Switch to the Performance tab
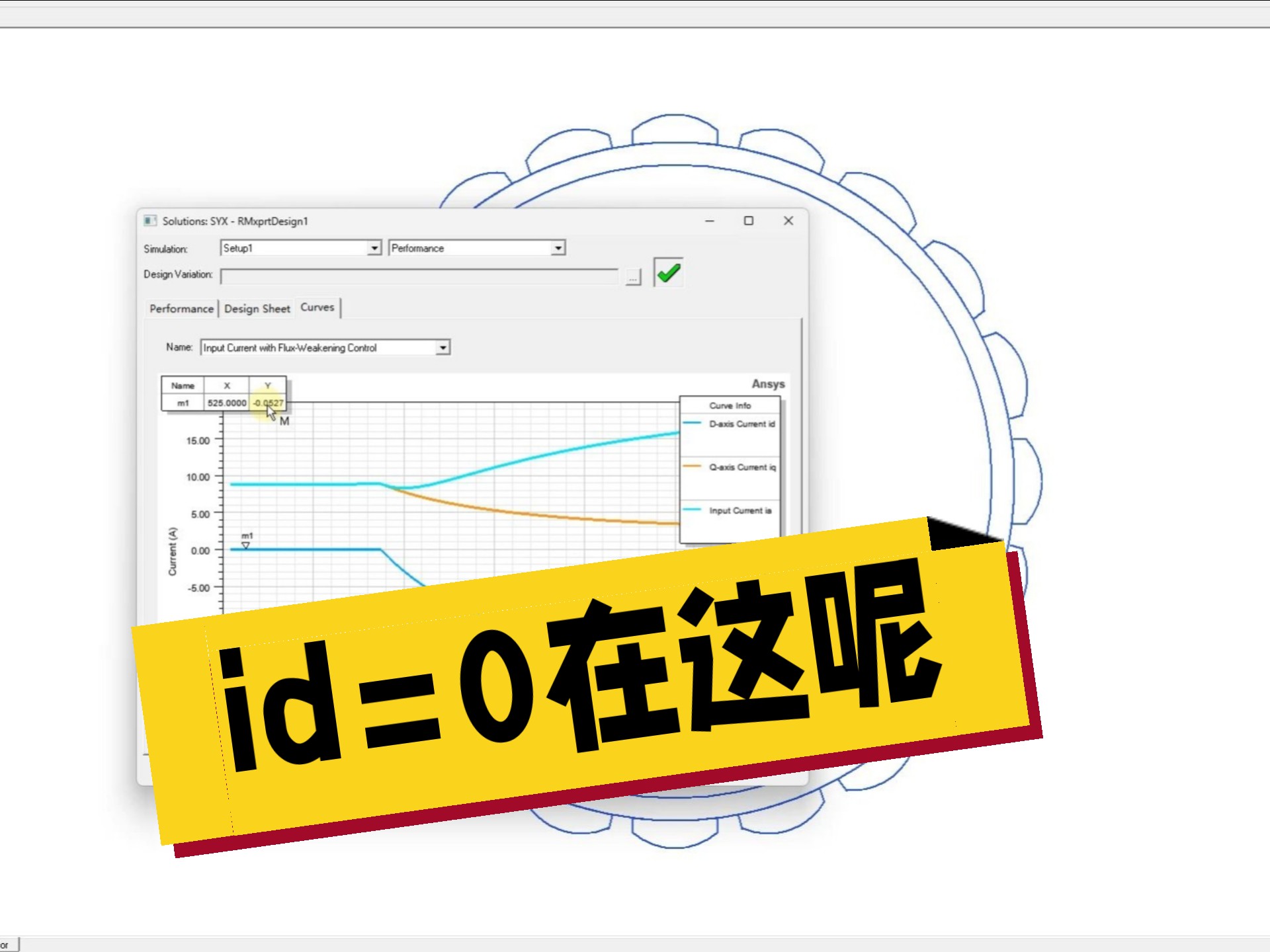Image resolution: width=1270 pixels, height=952 pixels. (x=181, y=309)
